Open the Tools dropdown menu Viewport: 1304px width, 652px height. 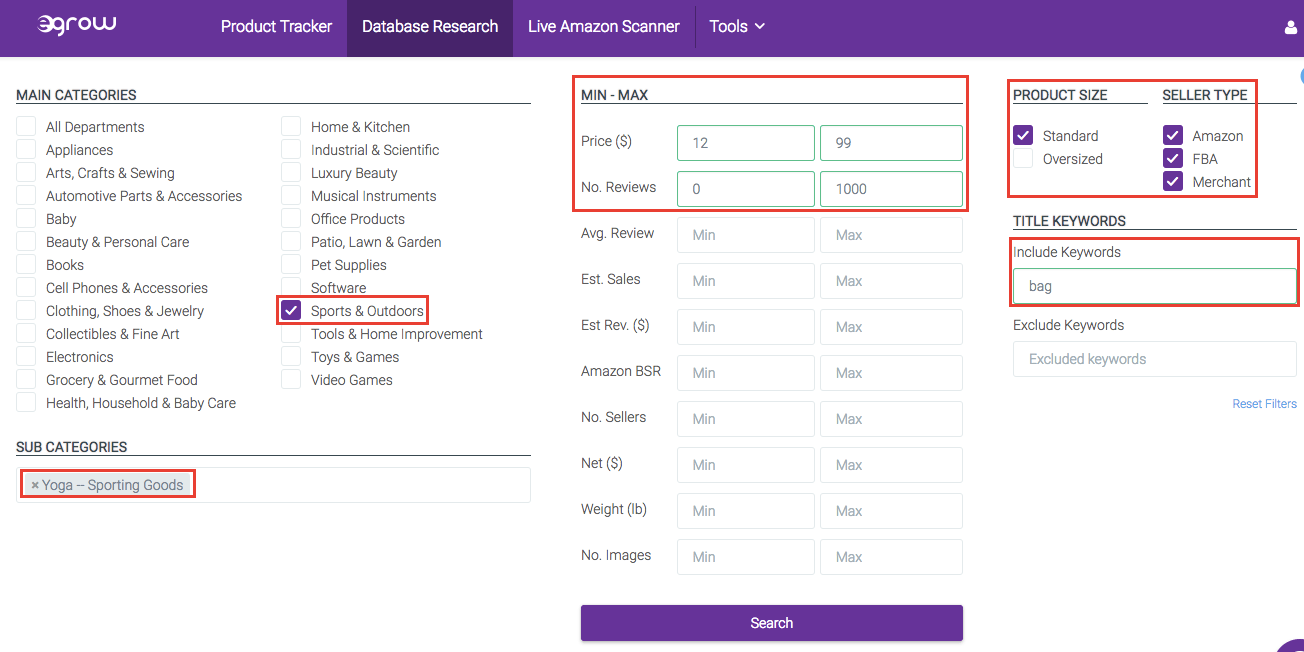click(737, 27)
